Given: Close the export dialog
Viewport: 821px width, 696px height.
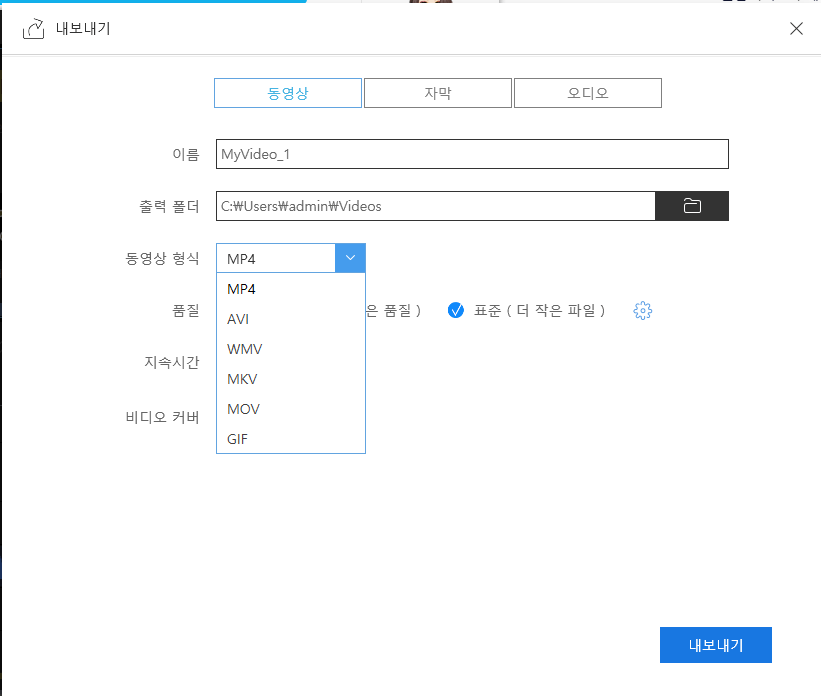Looking at the screenshot, I should [796, 28].
